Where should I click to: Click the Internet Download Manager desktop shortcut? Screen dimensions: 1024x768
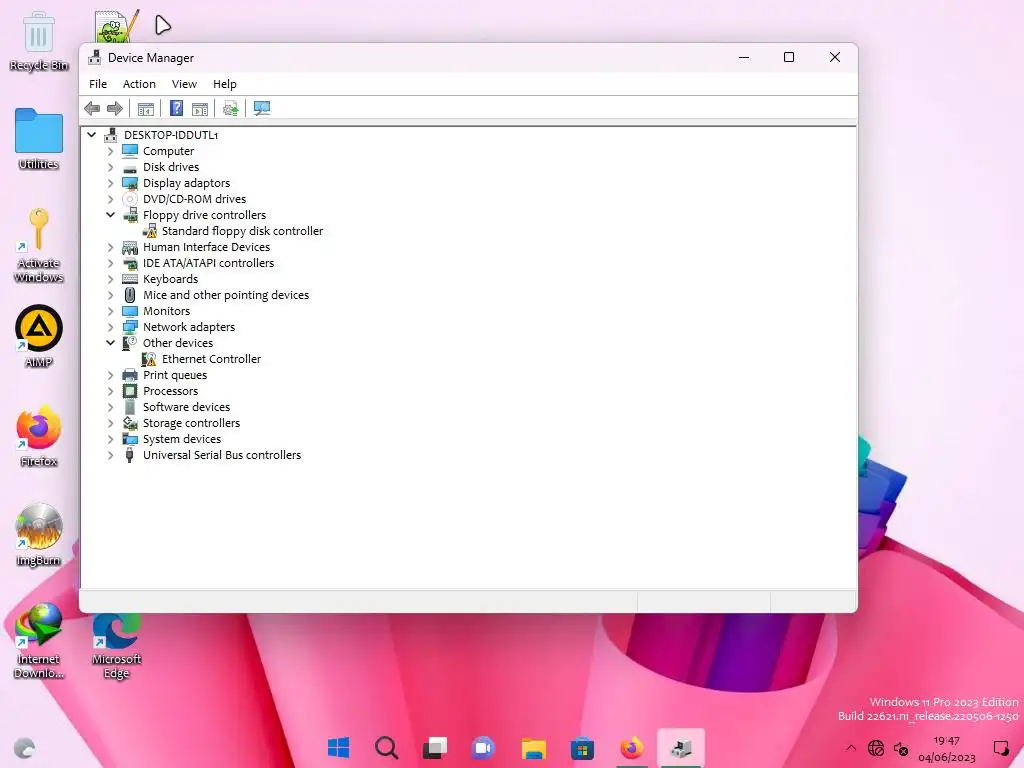coord(39,641)
